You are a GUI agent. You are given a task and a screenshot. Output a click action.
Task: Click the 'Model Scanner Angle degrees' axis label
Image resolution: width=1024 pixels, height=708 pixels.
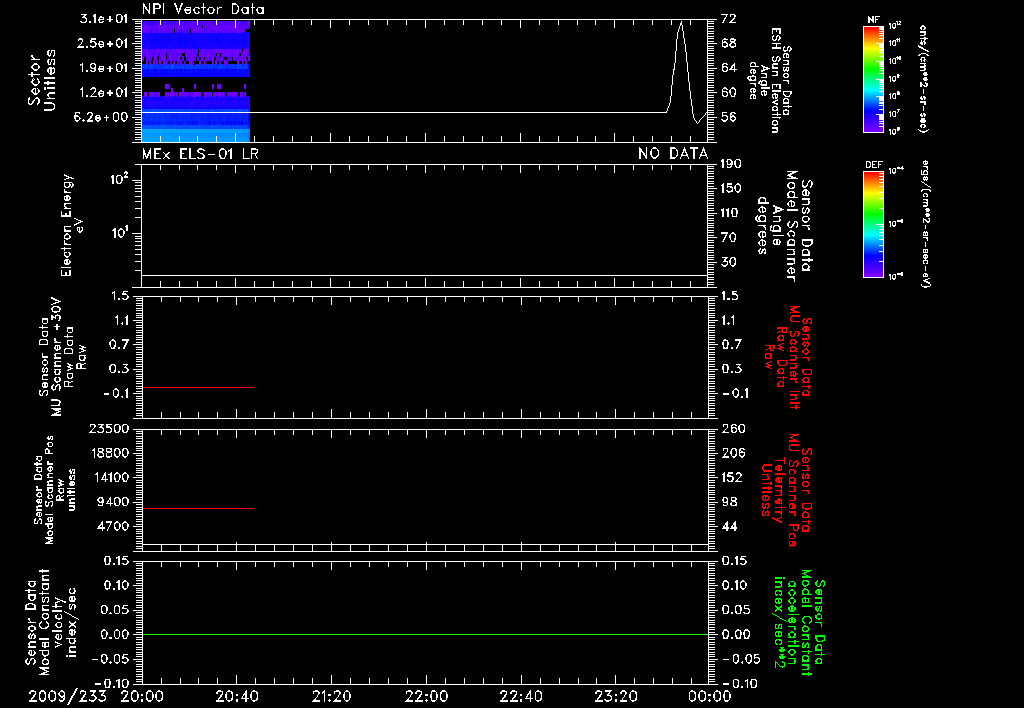pyautogui.click(x=784, y=226)
